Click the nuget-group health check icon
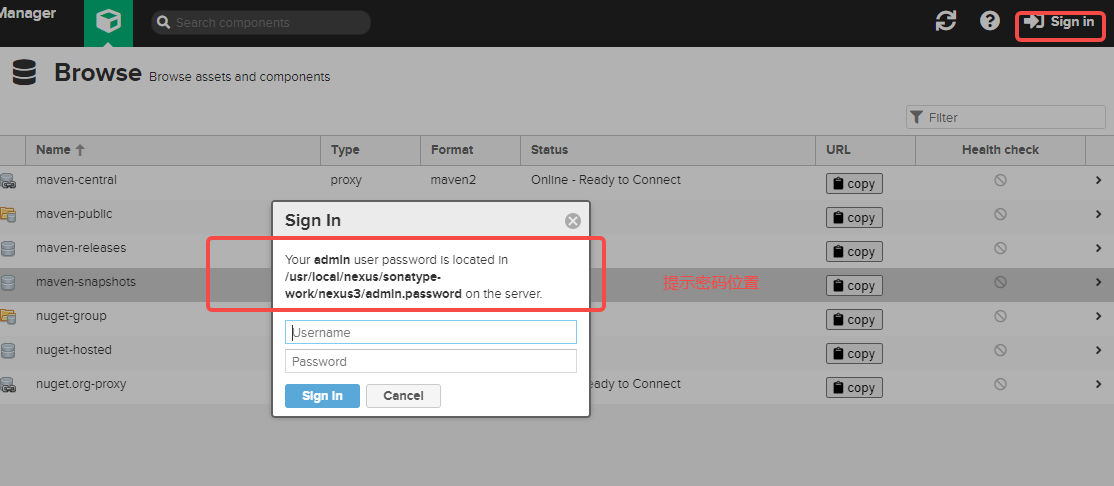The height and width of the screenshot is (486, 1114). tap(1000, 316)
